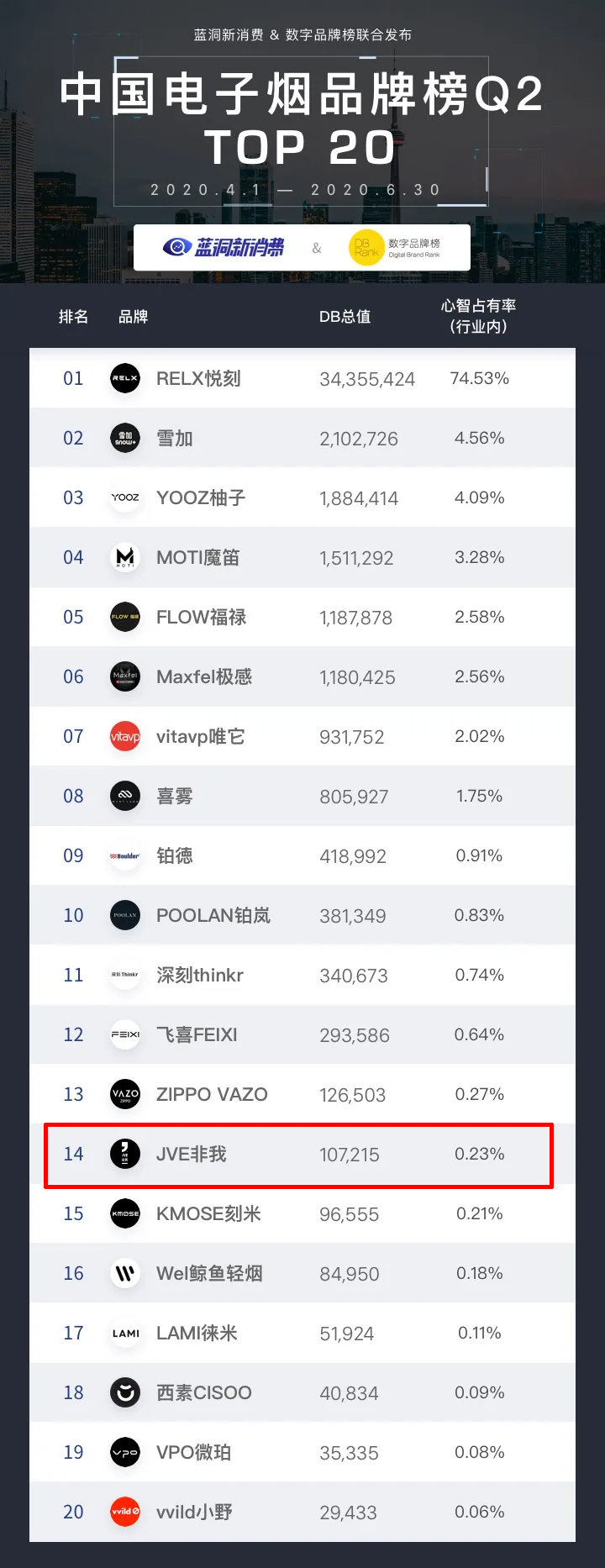Click the 蓝洞新消费 logo
This screenshot has height=1568, width=605.
(x=224, y=247)
